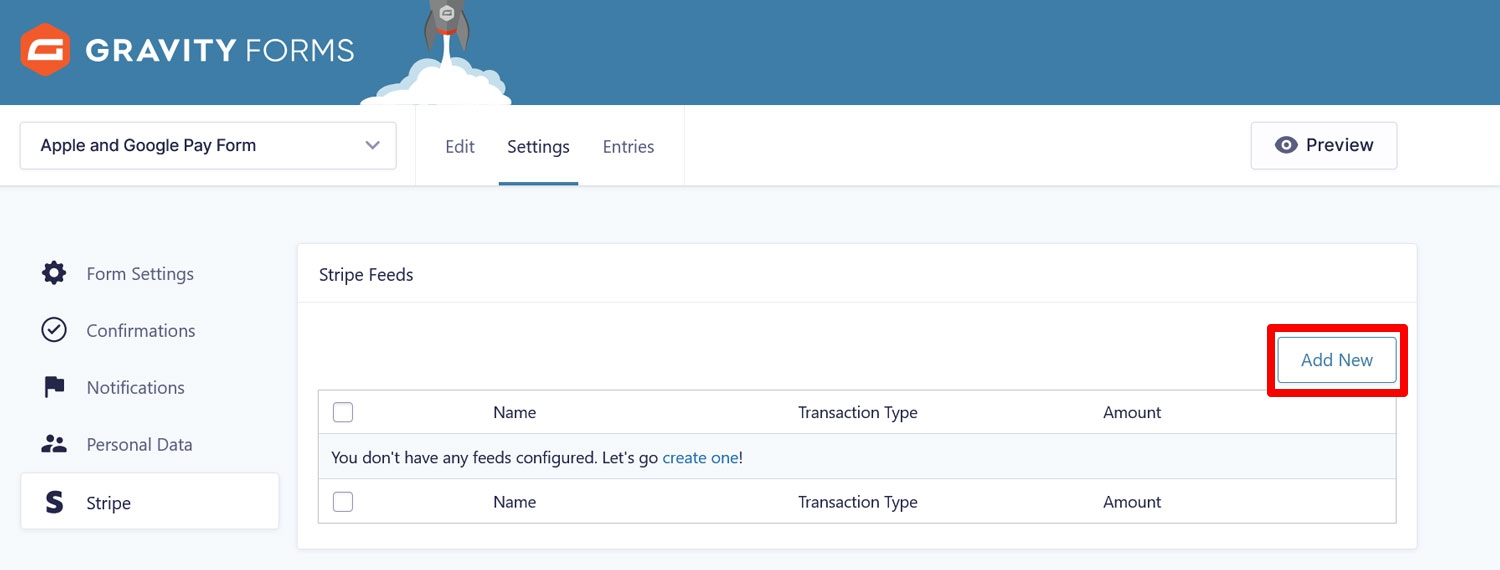This screenshot has height=570, width=1500.
Task: Click the eye icon in Preview button
Action: 1286,145
